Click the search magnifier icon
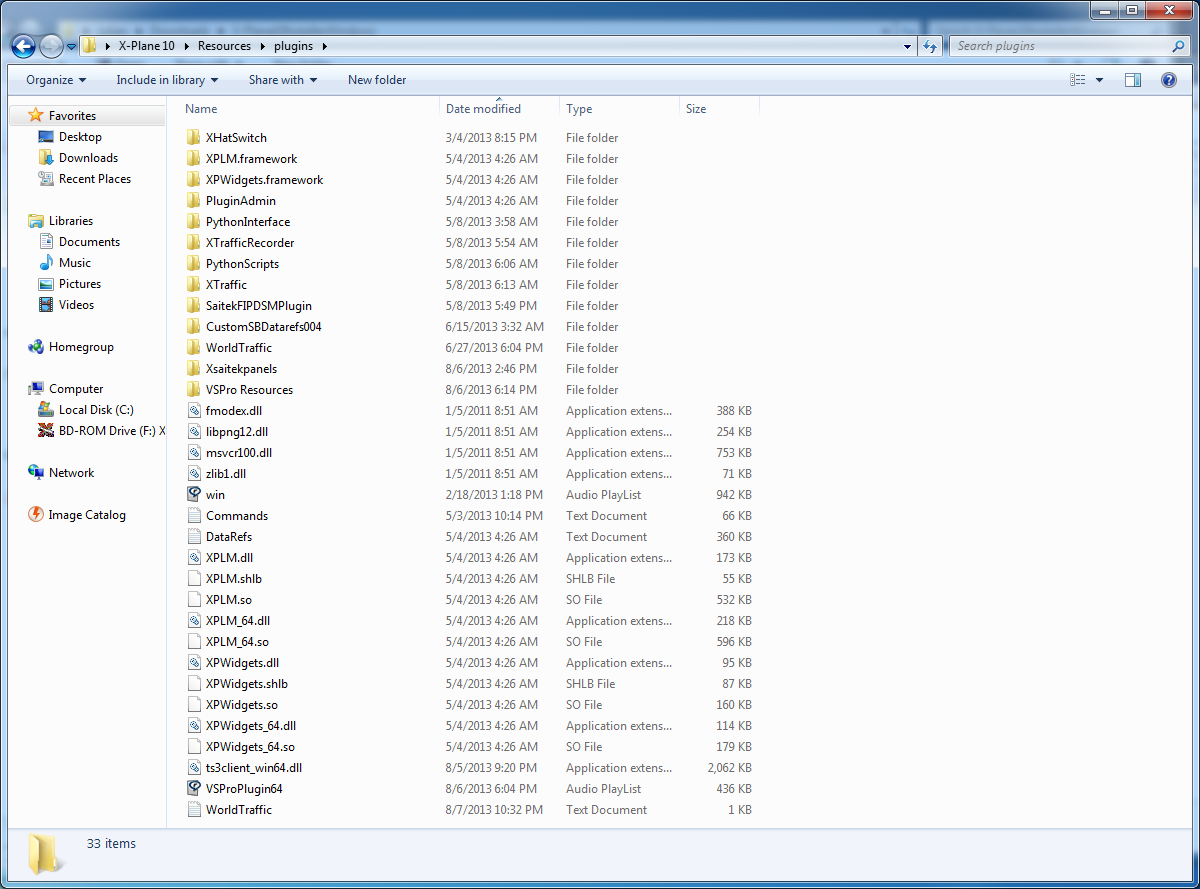 point(1178,46)
